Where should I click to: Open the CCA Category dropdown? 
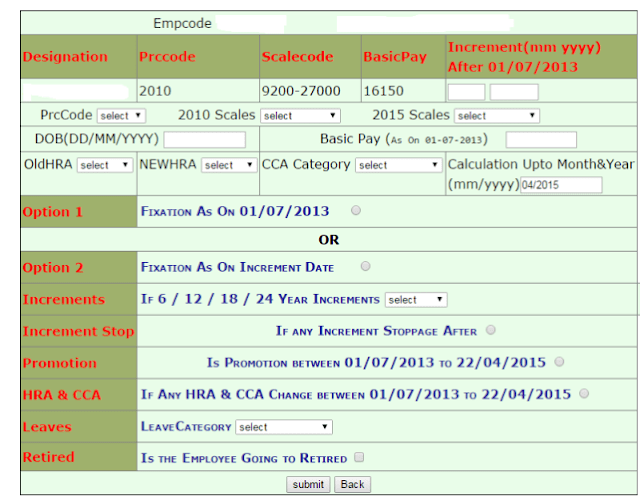pos(398,165)
